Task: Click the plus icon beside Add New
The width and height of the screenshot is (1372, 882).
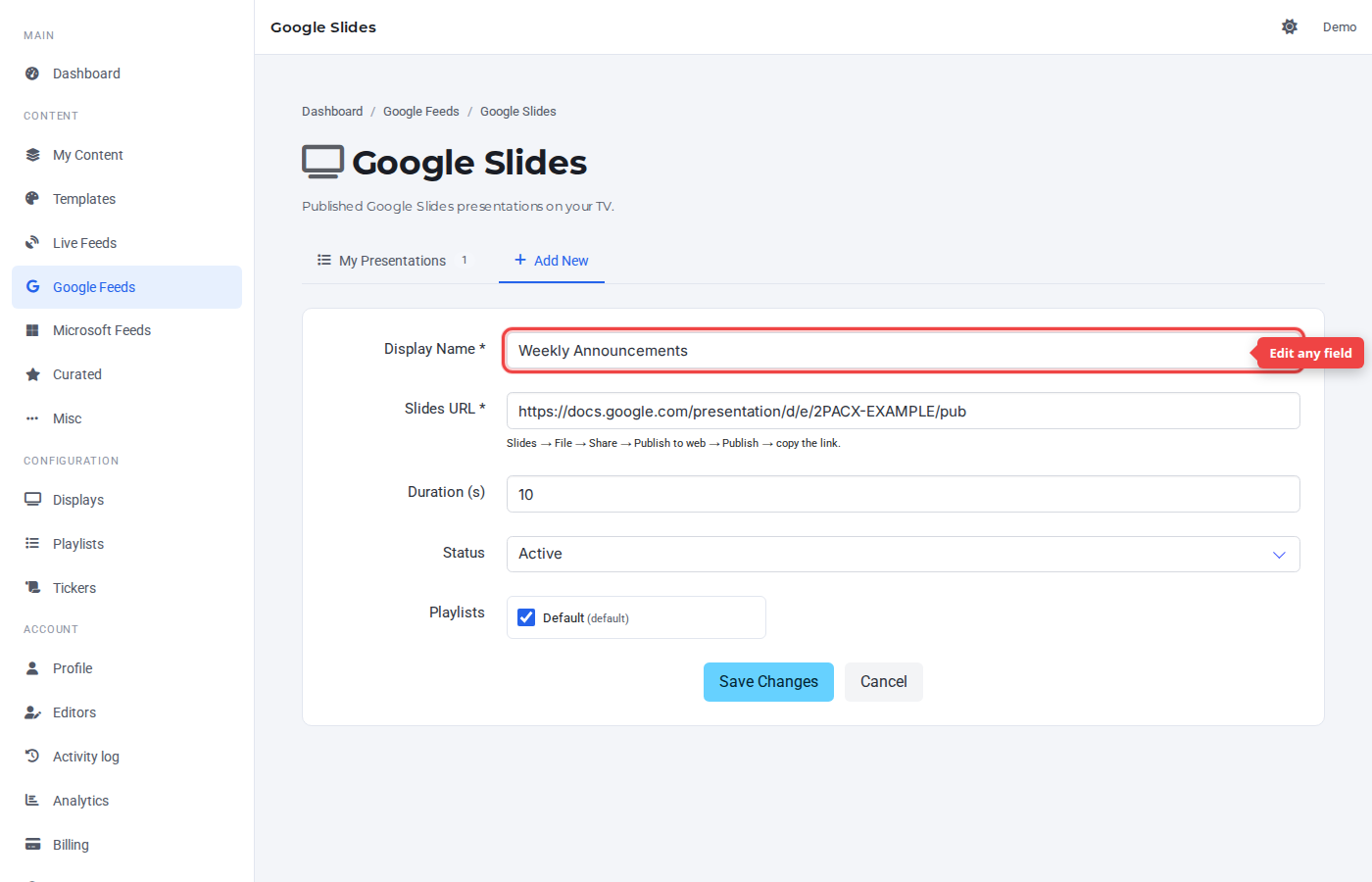Action: point(520,260)
